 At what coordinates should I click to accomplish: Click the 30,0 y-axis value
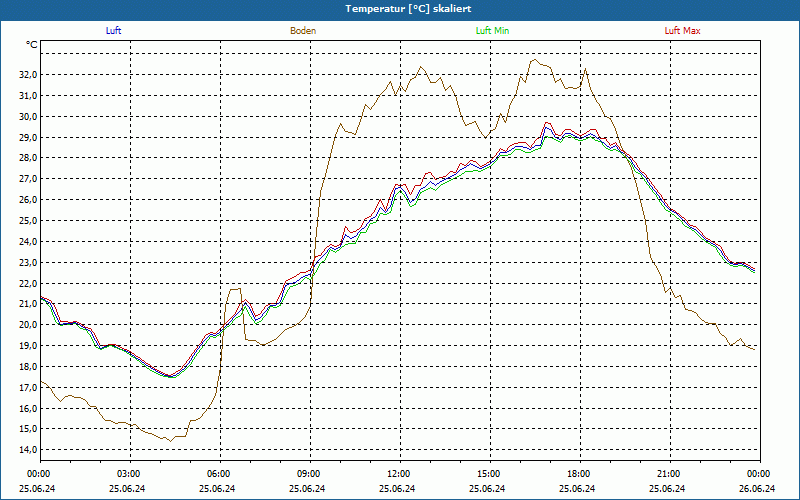click(29, 117)
